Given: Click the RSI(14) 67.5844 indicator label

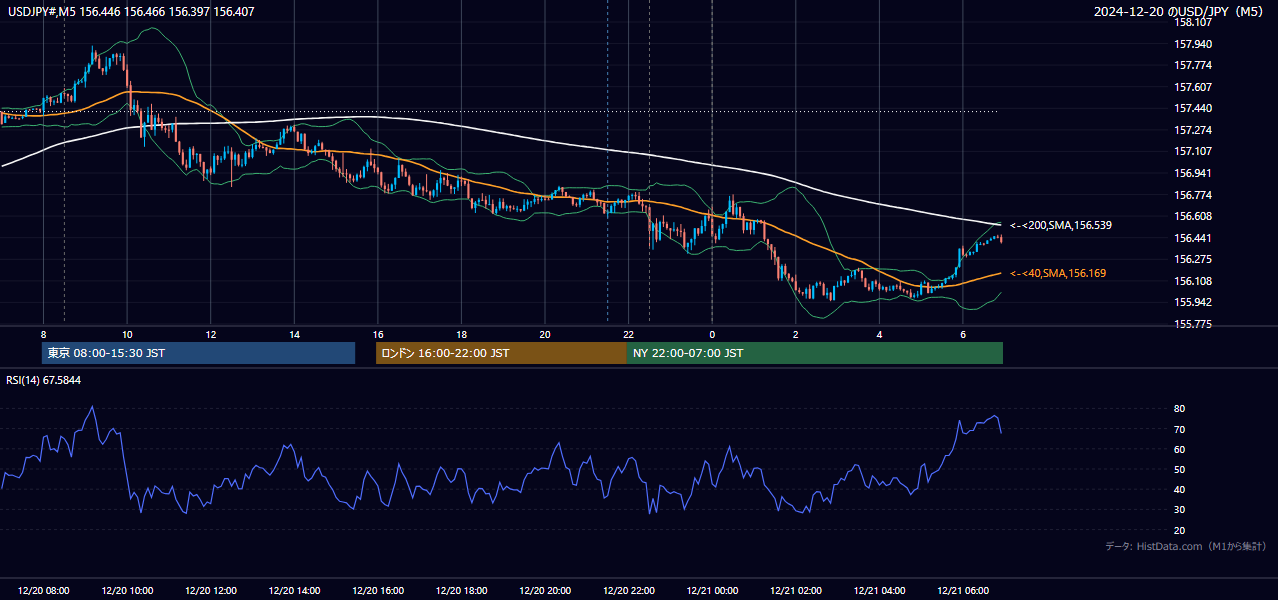Looking at the screenshot, I should click(x=44, y=380).
